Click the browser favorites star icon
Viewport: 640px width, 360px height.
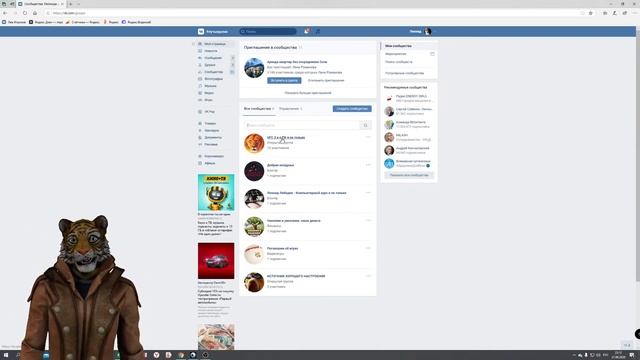(x=591, y=13)
